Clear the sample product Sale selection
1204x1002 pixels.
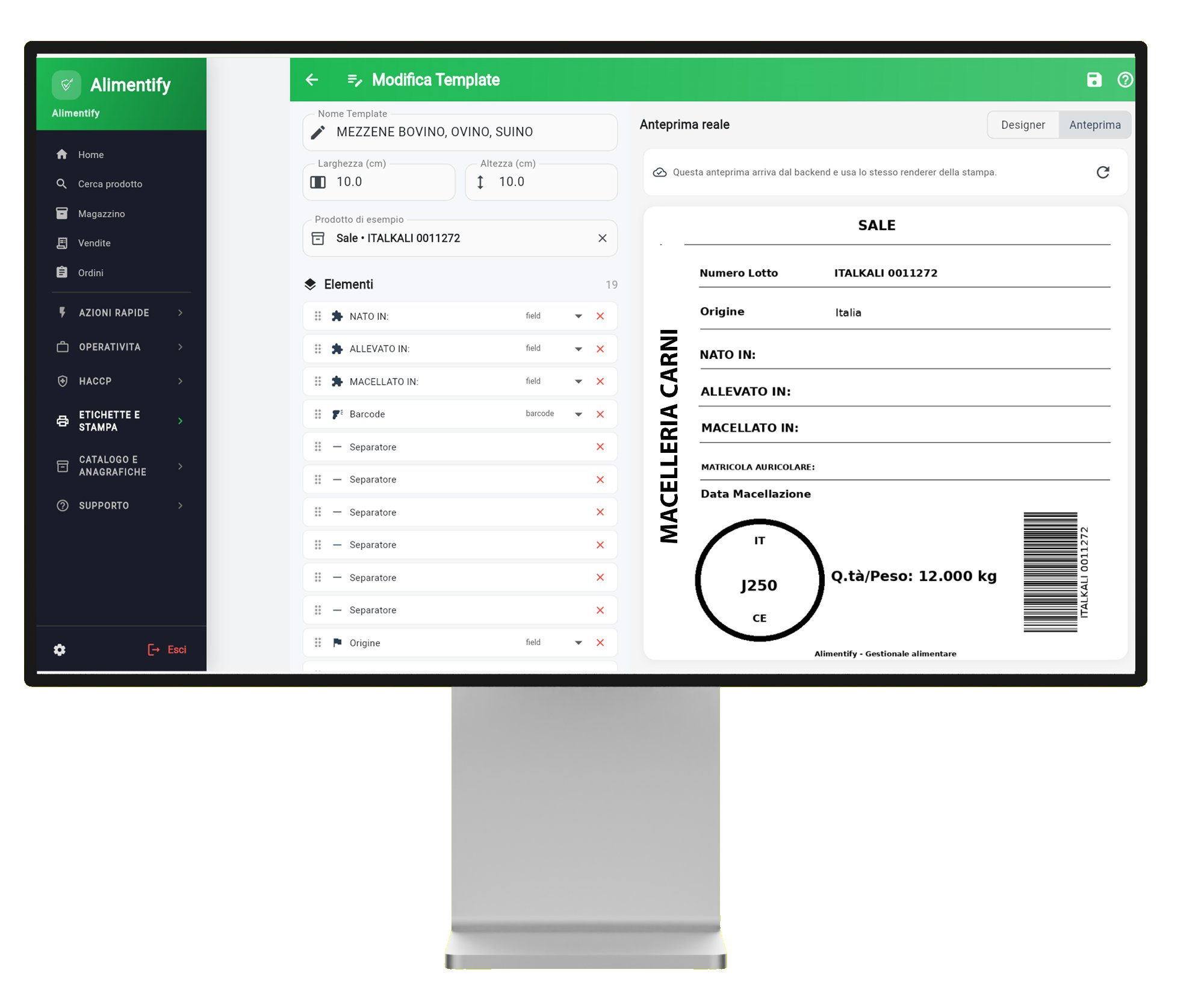pos(602,238)
